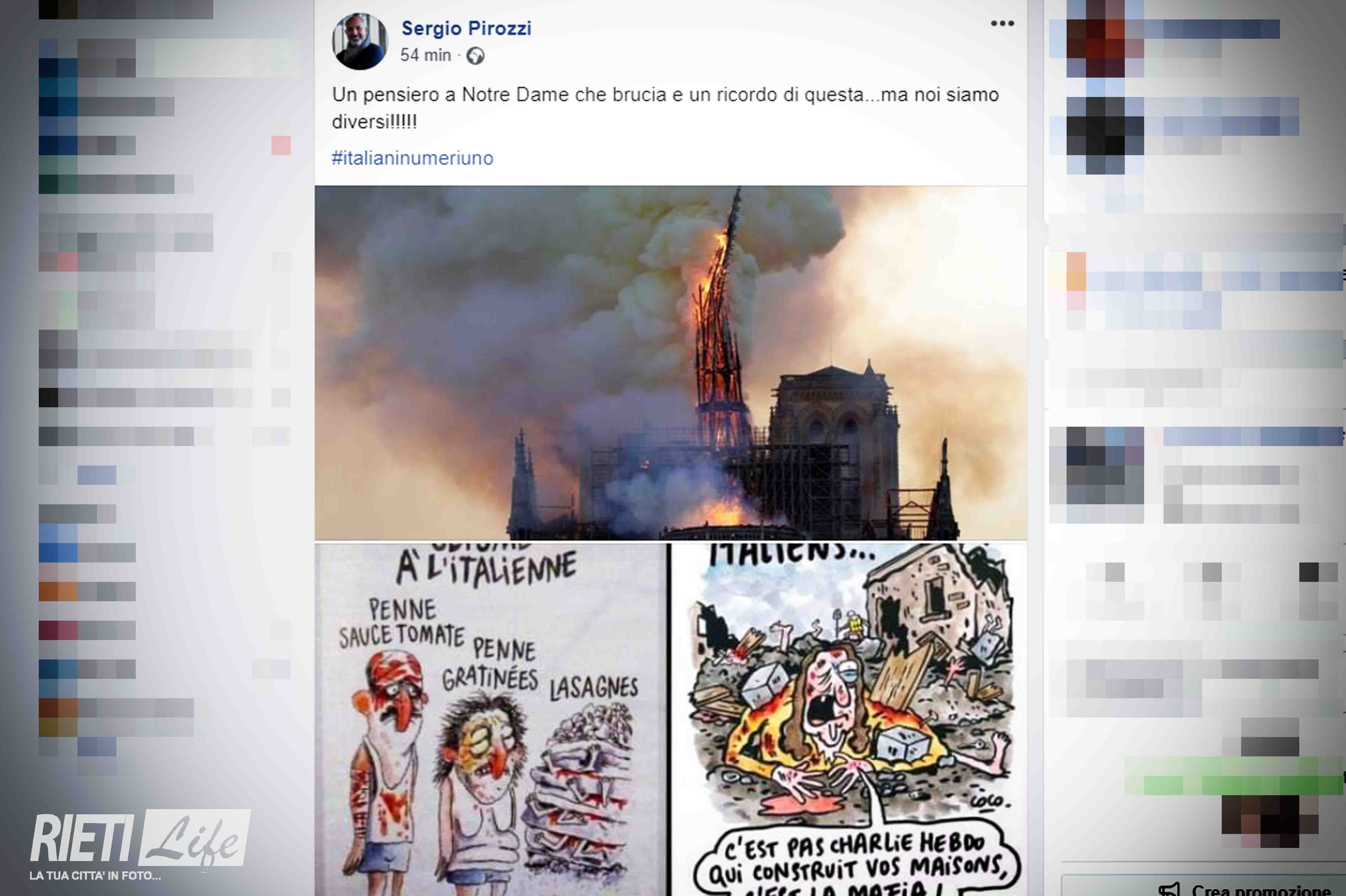Open Sergio Pirozzi's profile picture avatar

click(360, 42)
